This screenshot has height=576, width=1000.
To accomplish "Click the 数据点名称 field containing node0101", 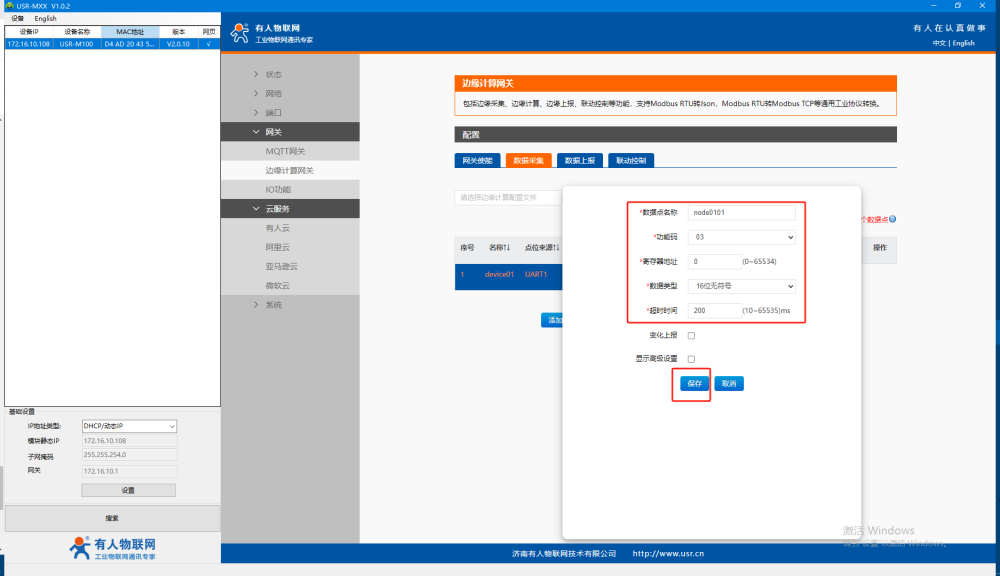I will pos(742,212).
